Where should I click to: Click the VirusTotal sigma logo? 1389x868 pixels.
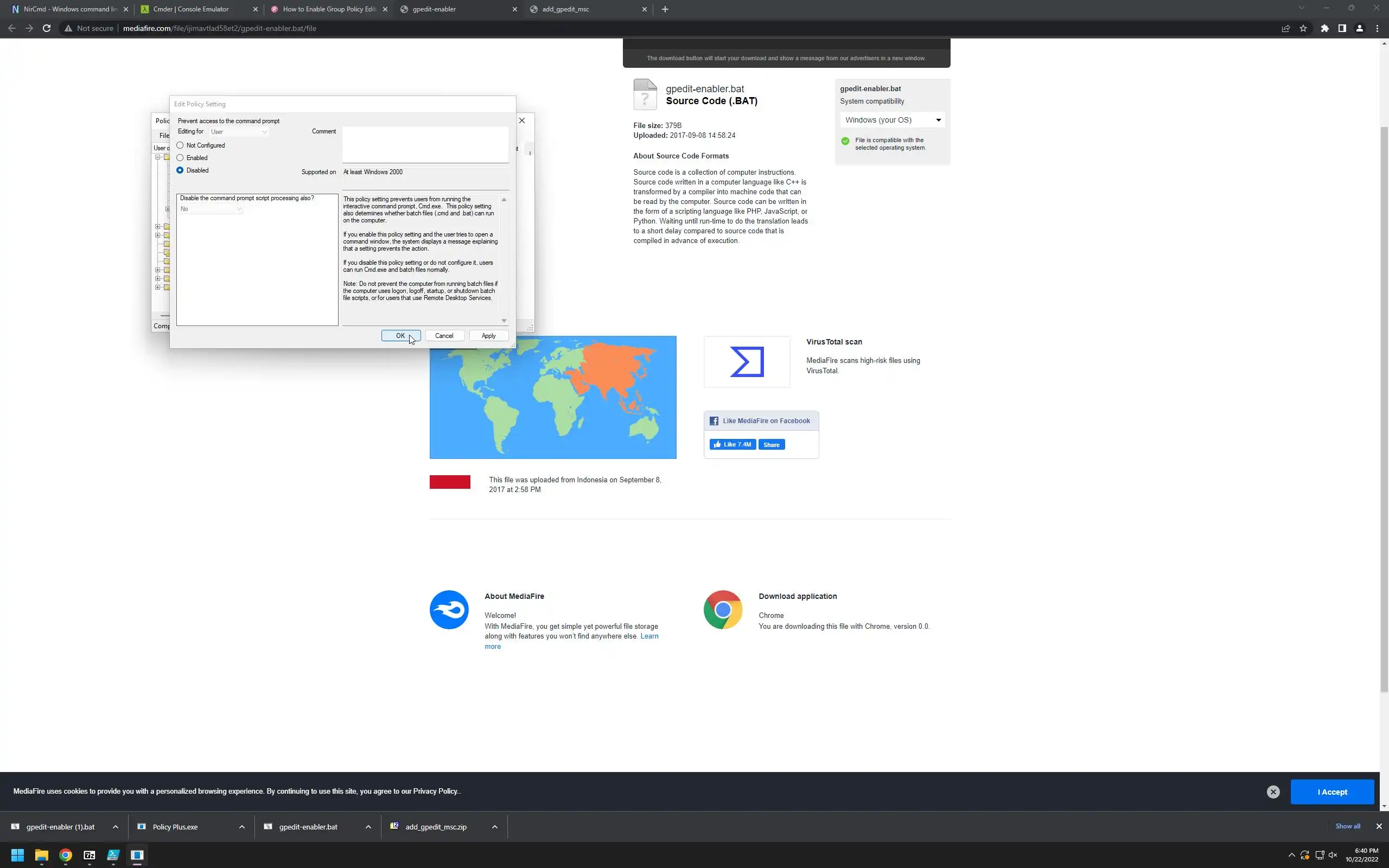(746, 362)
